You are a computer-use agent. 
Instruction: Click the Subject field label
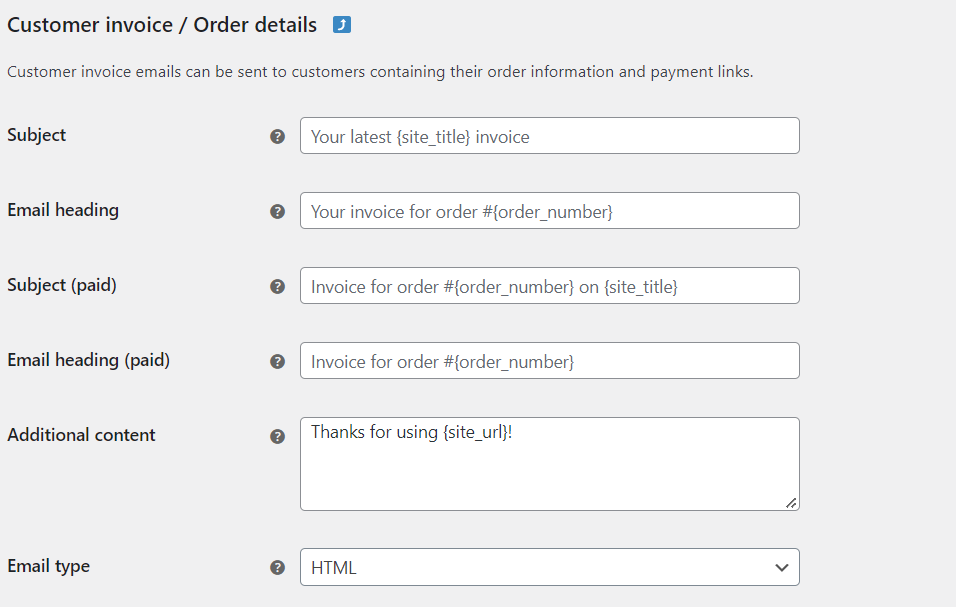coord(37,135)
